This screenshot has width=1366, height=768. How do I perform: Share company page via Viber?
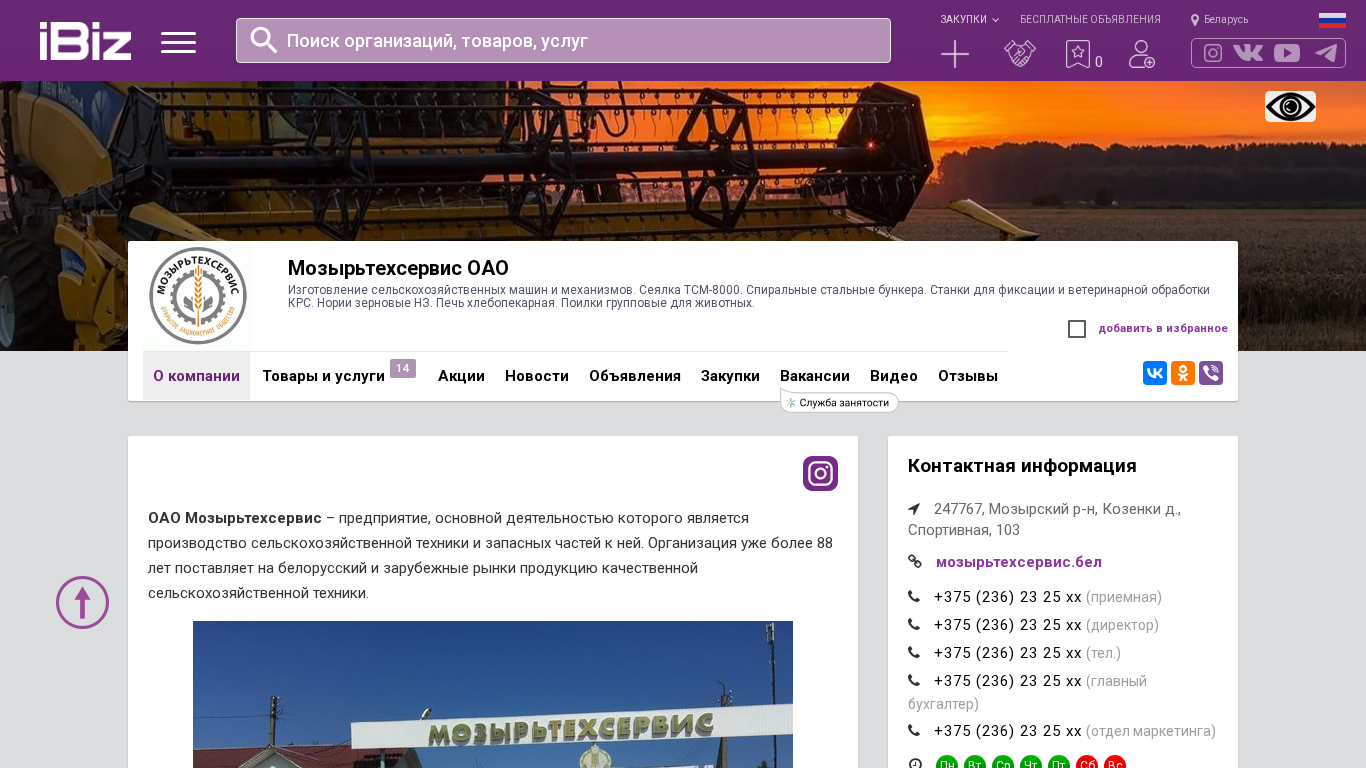click(1211, 373)
